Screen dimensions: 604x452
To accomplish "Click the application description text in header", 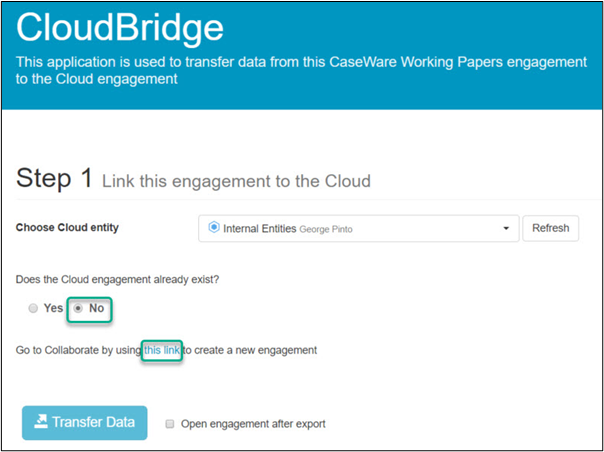I will click(300, 71).
